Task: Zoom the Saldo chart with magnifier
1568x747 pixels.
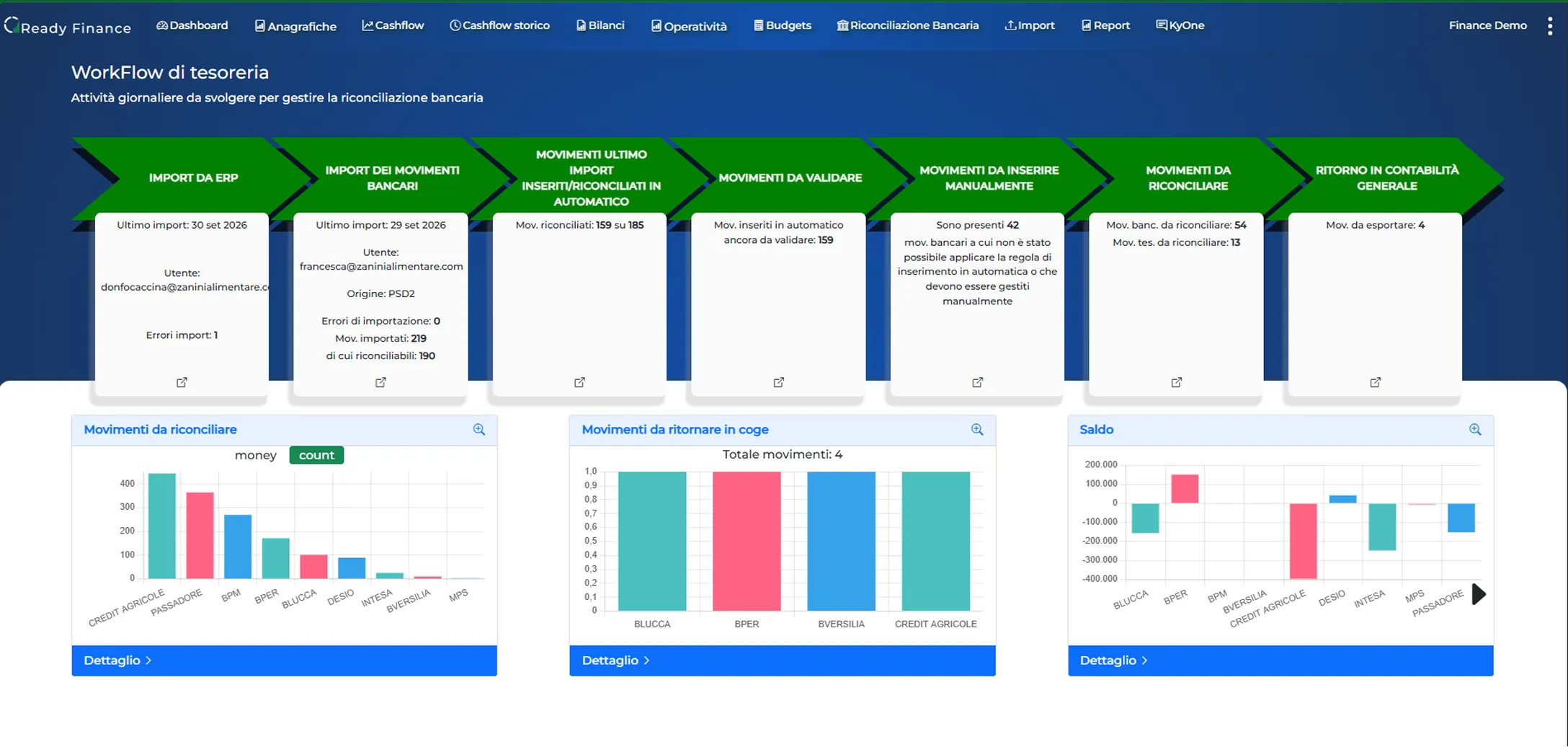Action: pyautogui.click(x=1475, y=430)
